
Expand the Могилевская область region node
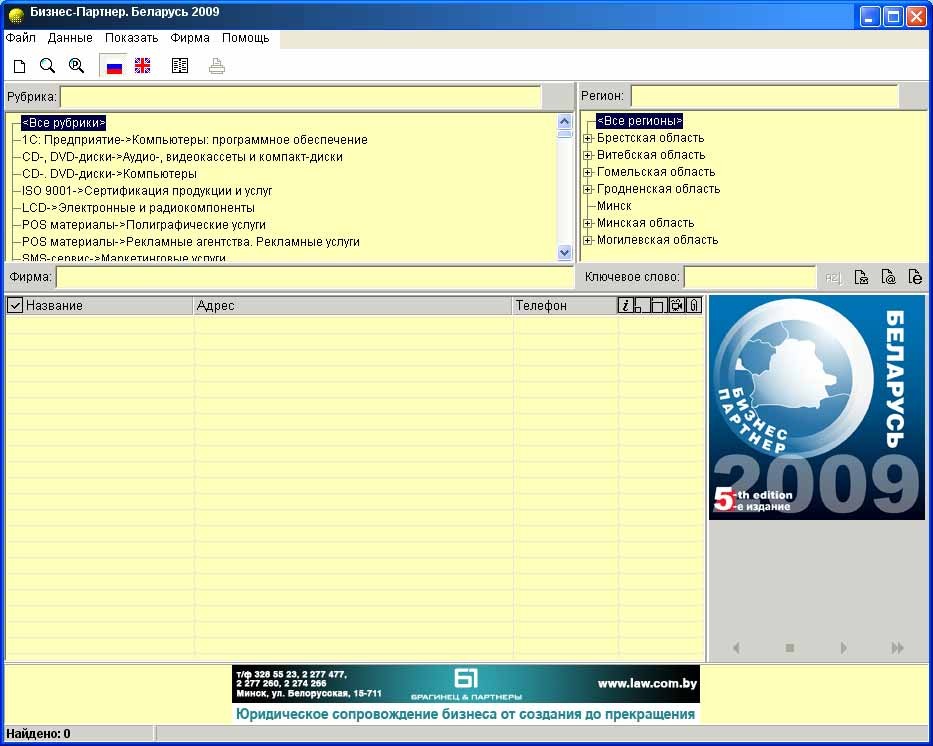pyautogui.click(x=588, y=241)
